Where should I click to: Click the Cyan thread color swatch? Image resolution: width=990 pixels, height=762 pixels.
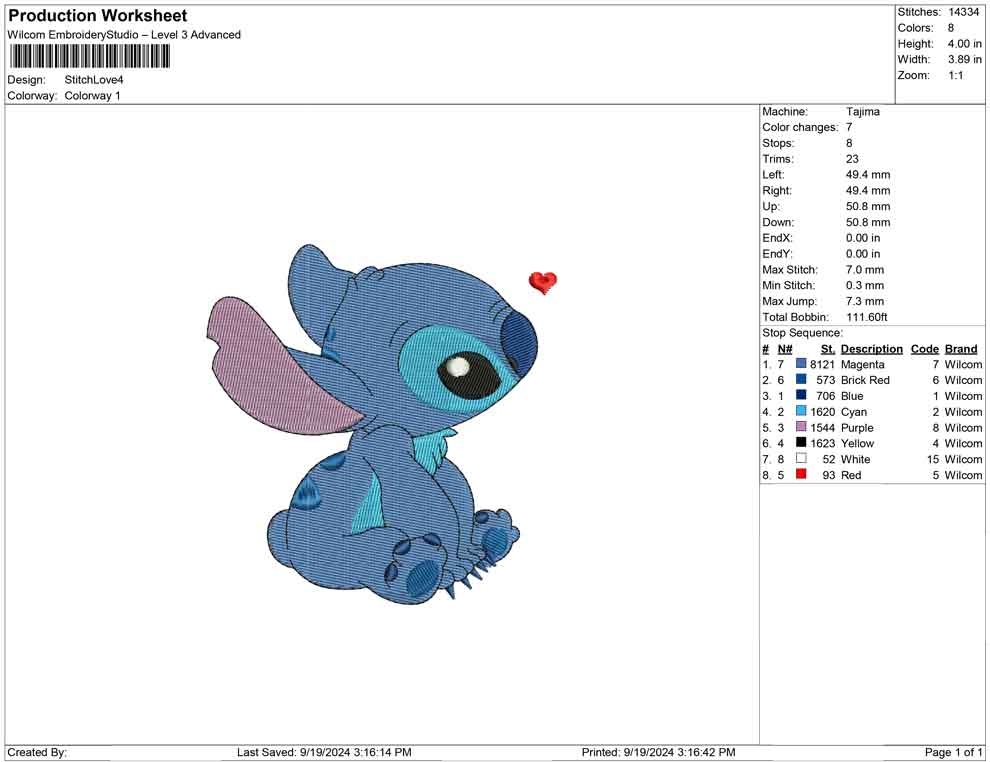[801, 412]
